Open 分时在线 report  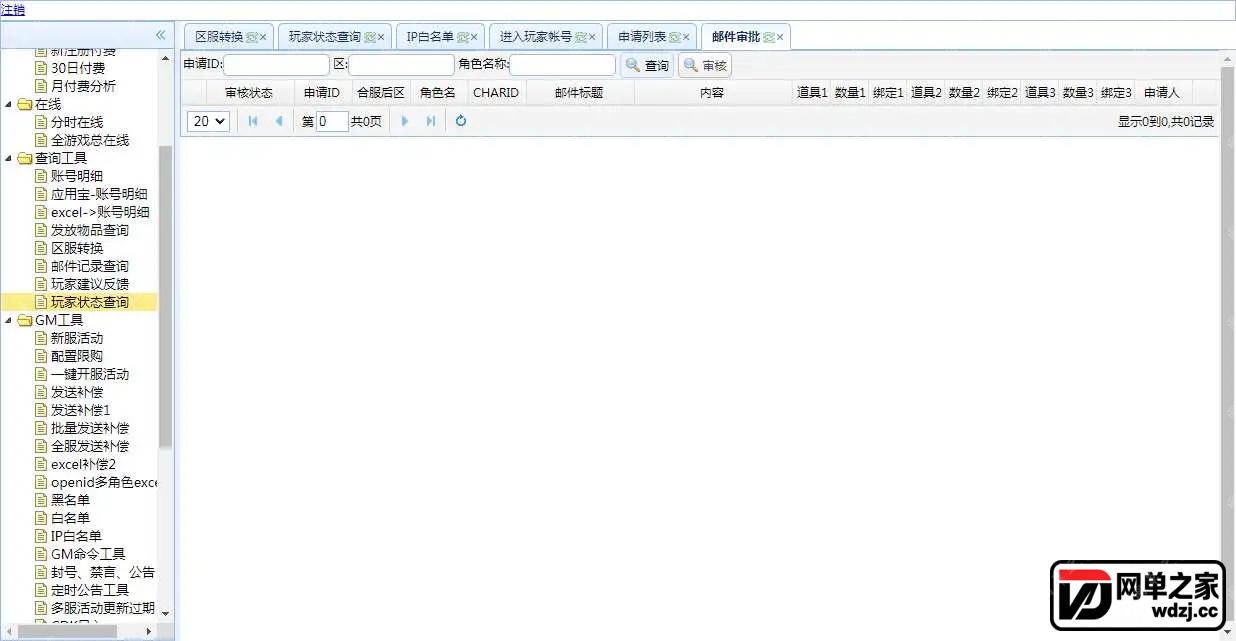pos(77,122)
